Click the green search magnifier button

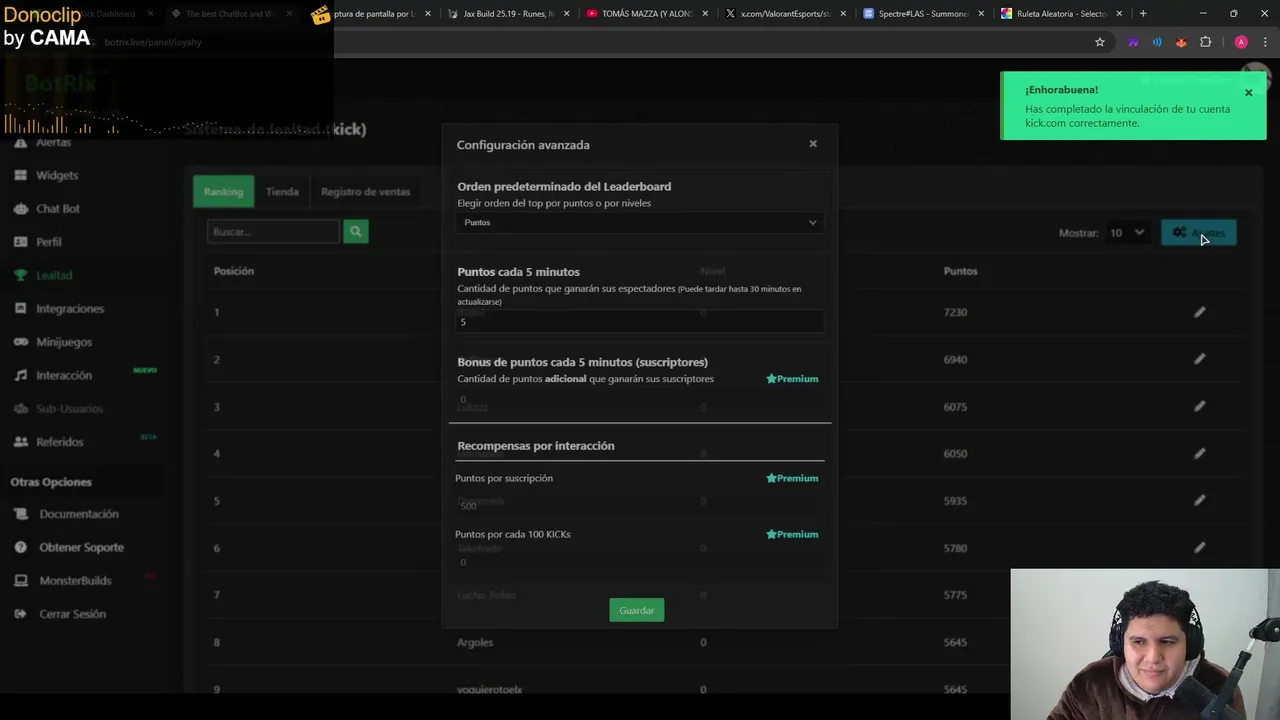click(355, 232)
